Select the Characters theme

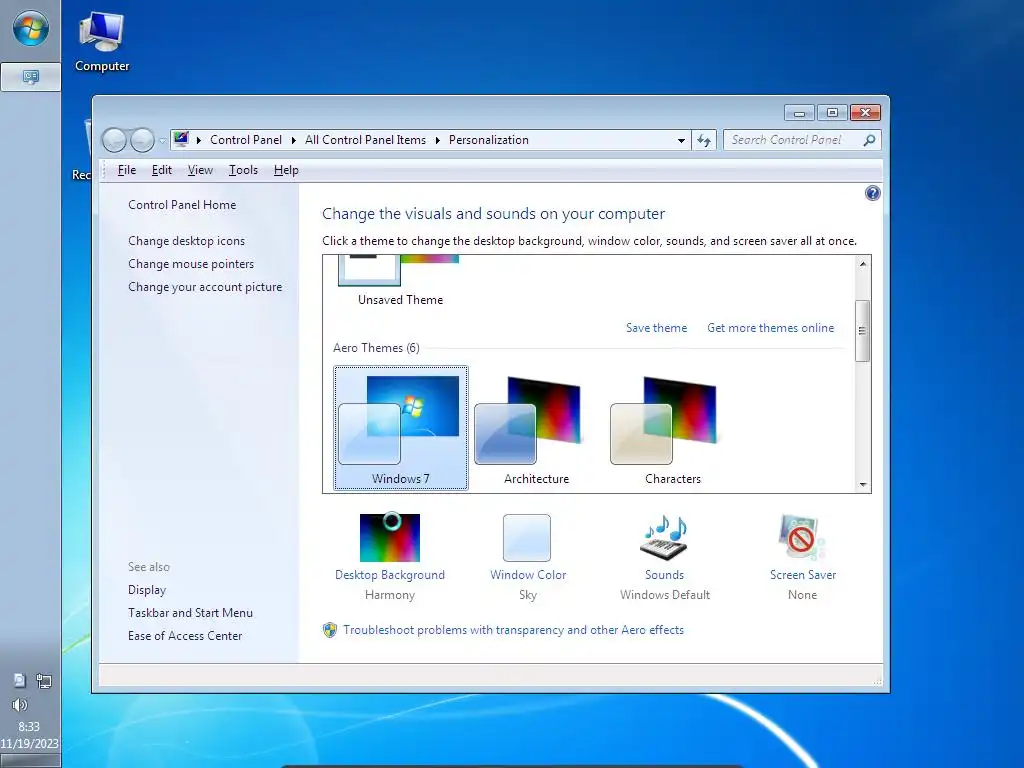[x=673, y=428]
